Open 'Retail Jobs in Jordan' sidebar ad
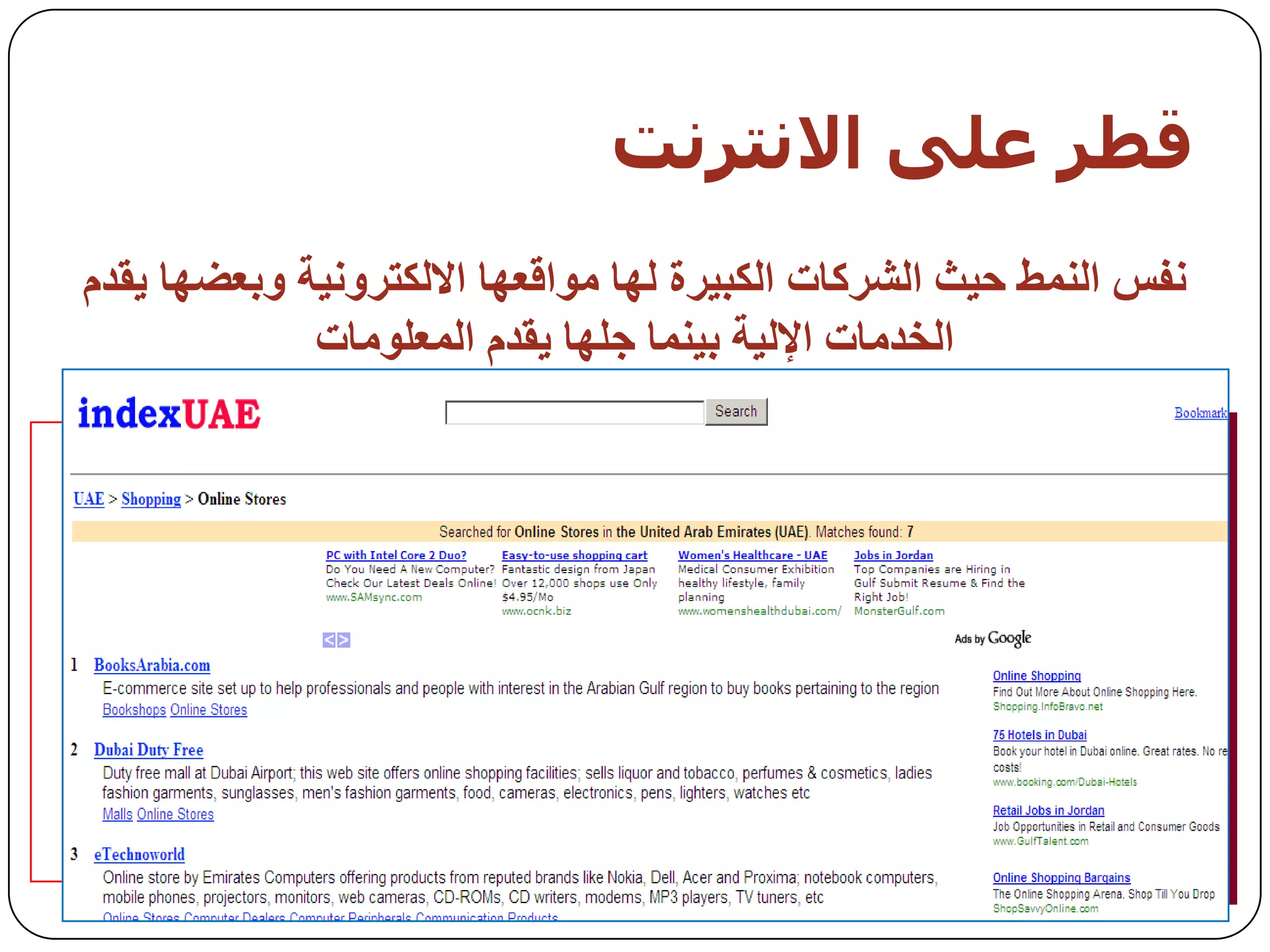 click(x=1048, y=811)
